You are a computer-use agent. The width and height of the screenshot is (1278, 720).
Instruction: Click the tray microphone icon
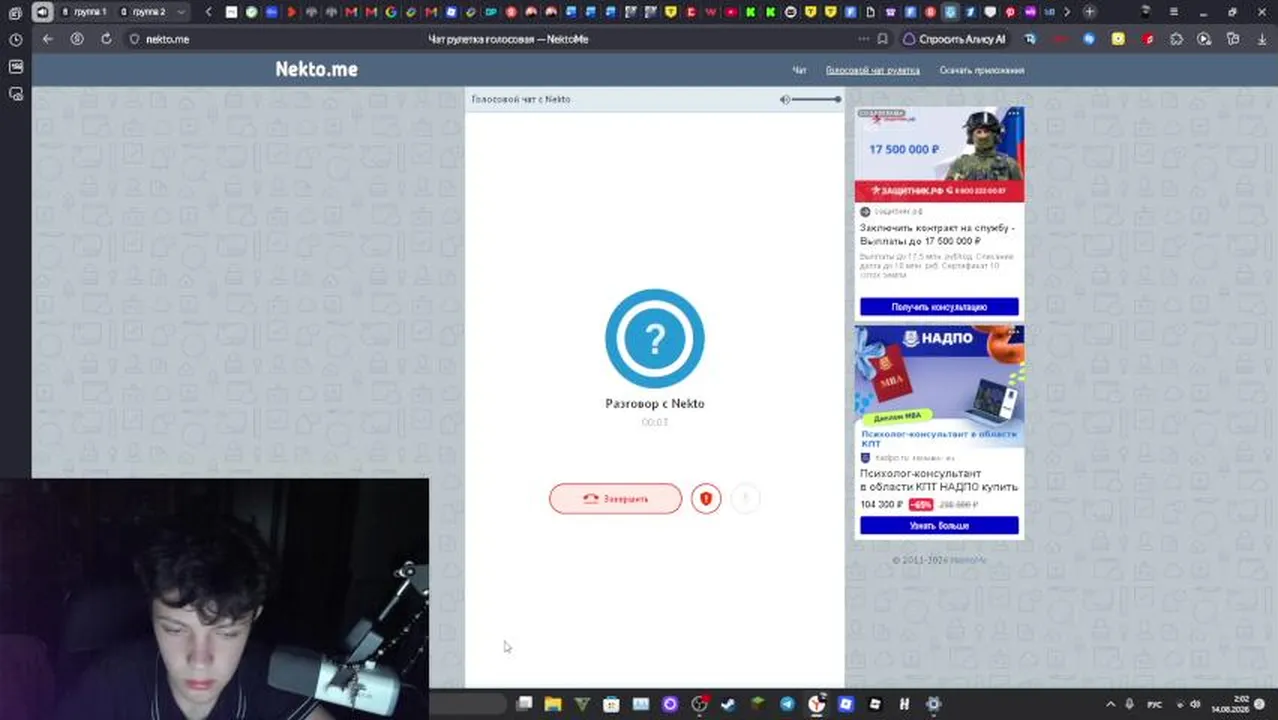pyautogui.click(x=1130, y=704)
